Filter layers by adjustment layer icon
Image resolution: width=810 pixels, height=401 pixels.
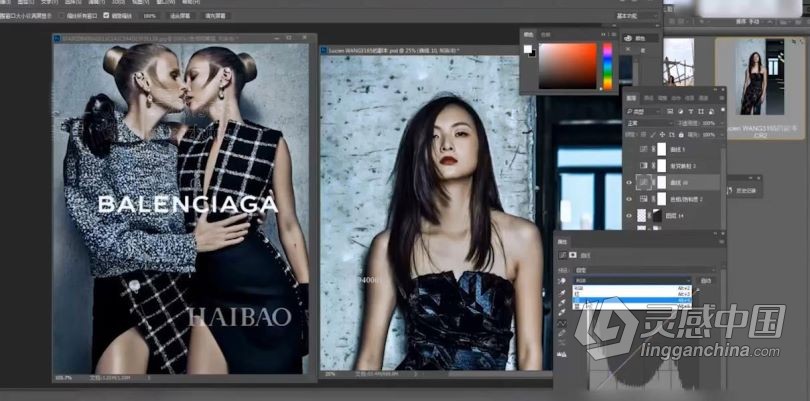pos(681,111)
